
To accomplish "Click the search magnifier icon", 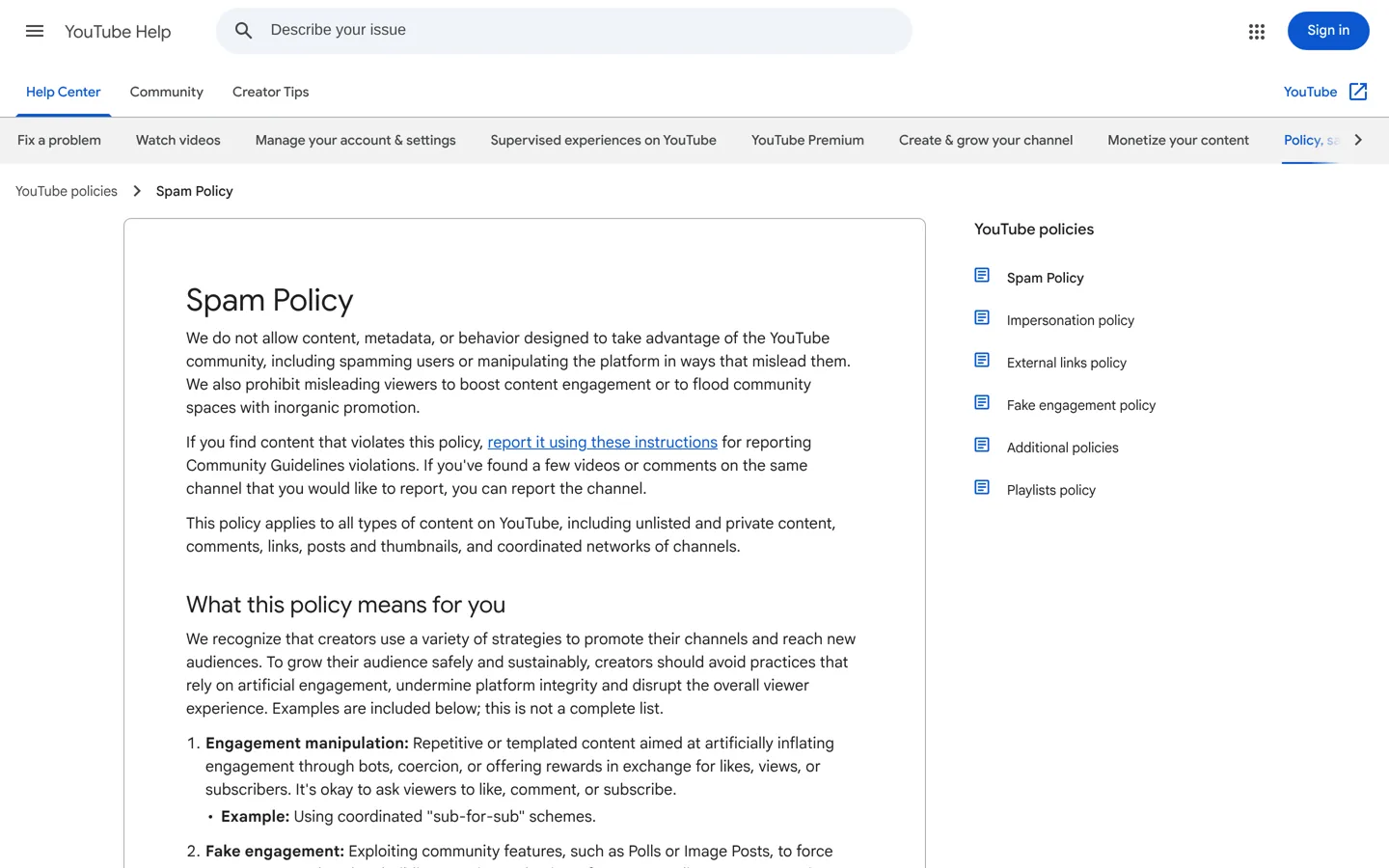I will (x=244, y=31).
